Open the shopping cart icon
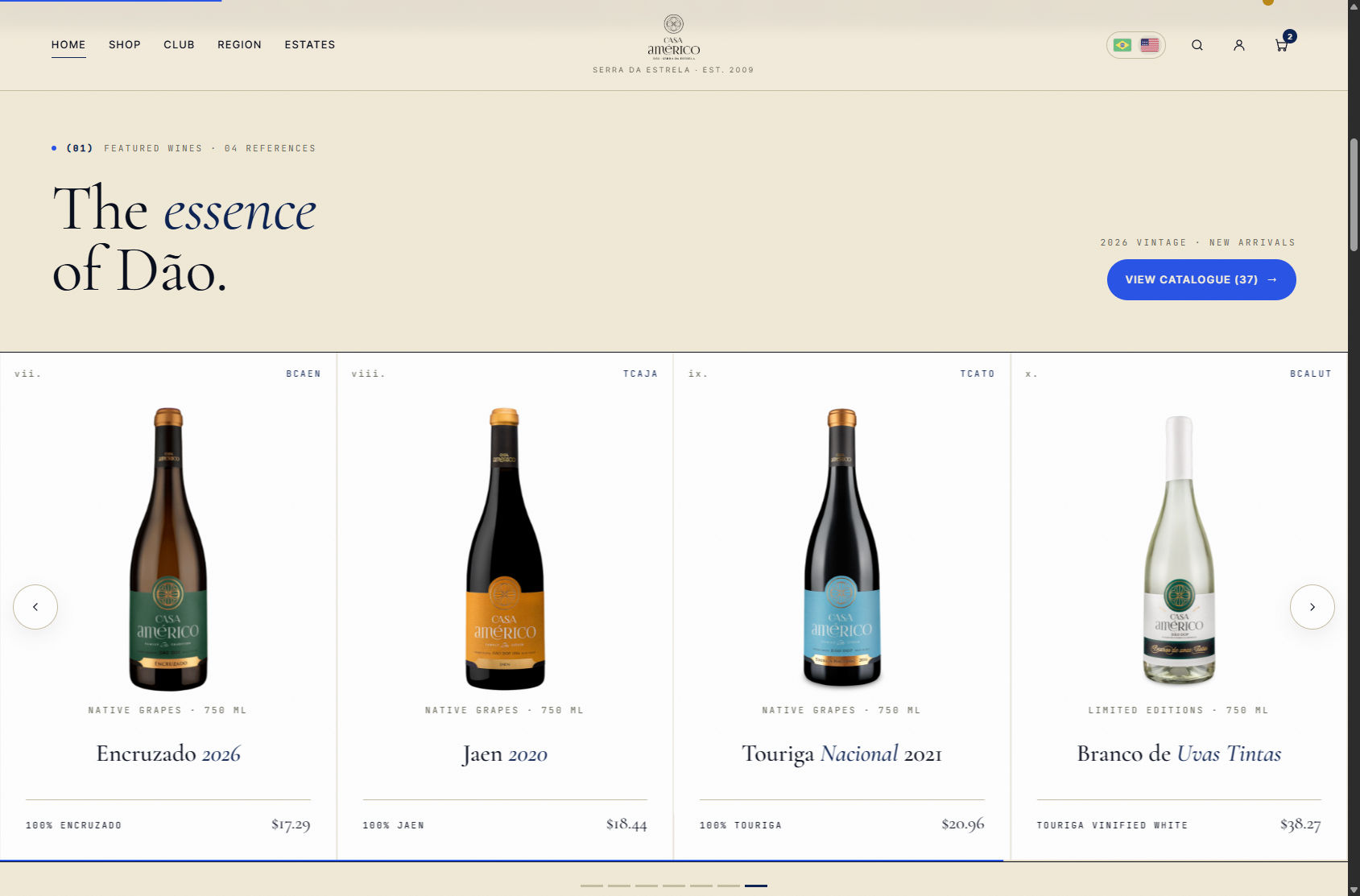The image size is (1360, 896). [x=1282, y=45]
